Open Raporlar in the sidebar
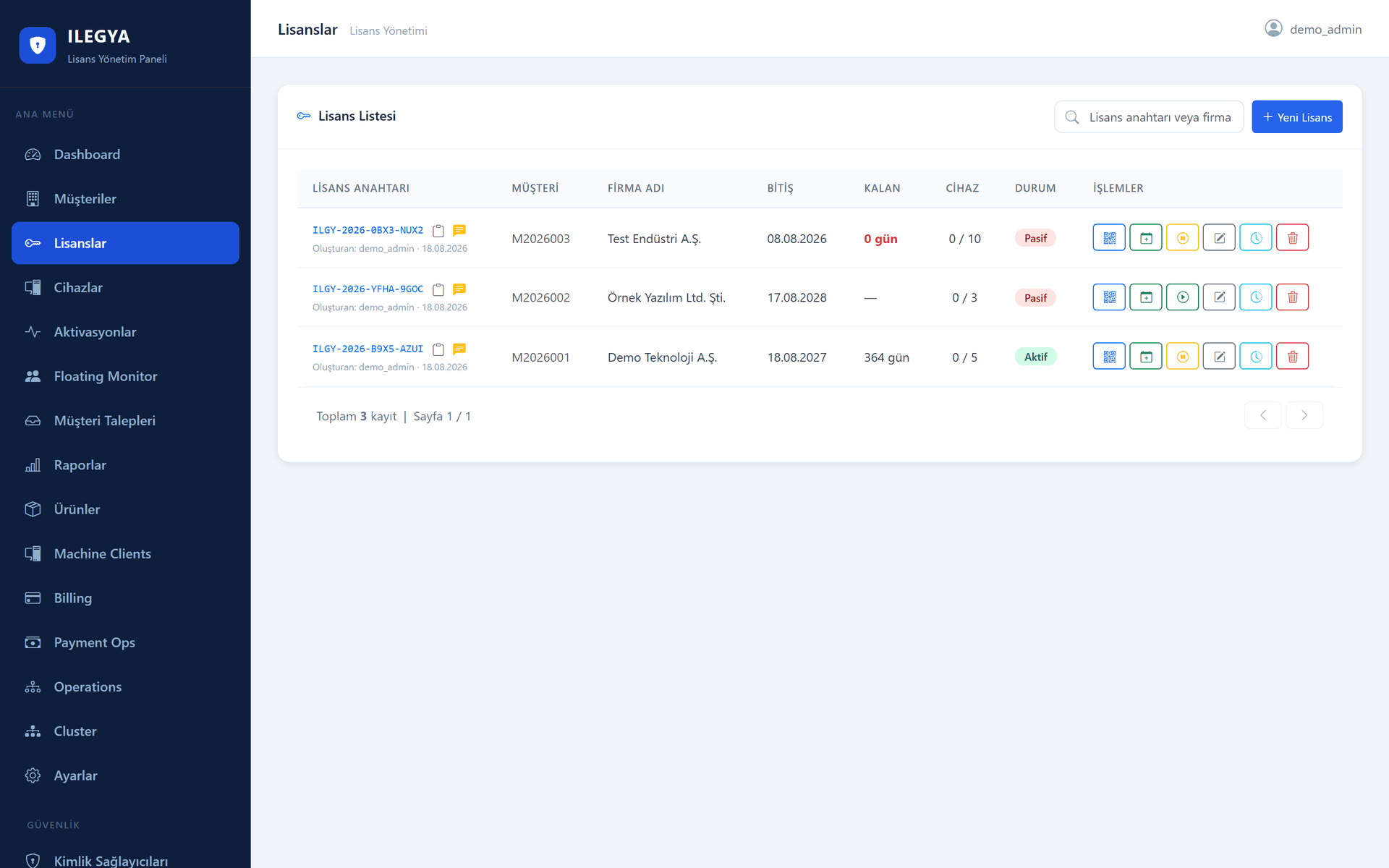 tap(125, 465)
